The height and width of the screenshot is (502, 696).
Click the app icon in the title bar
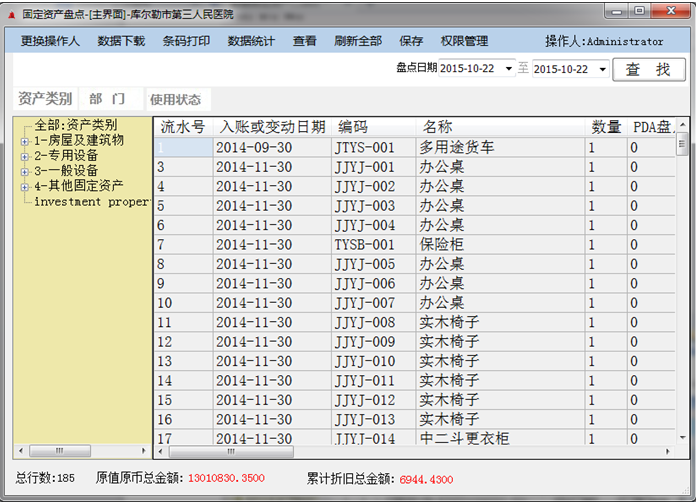[x=12, y=15]
